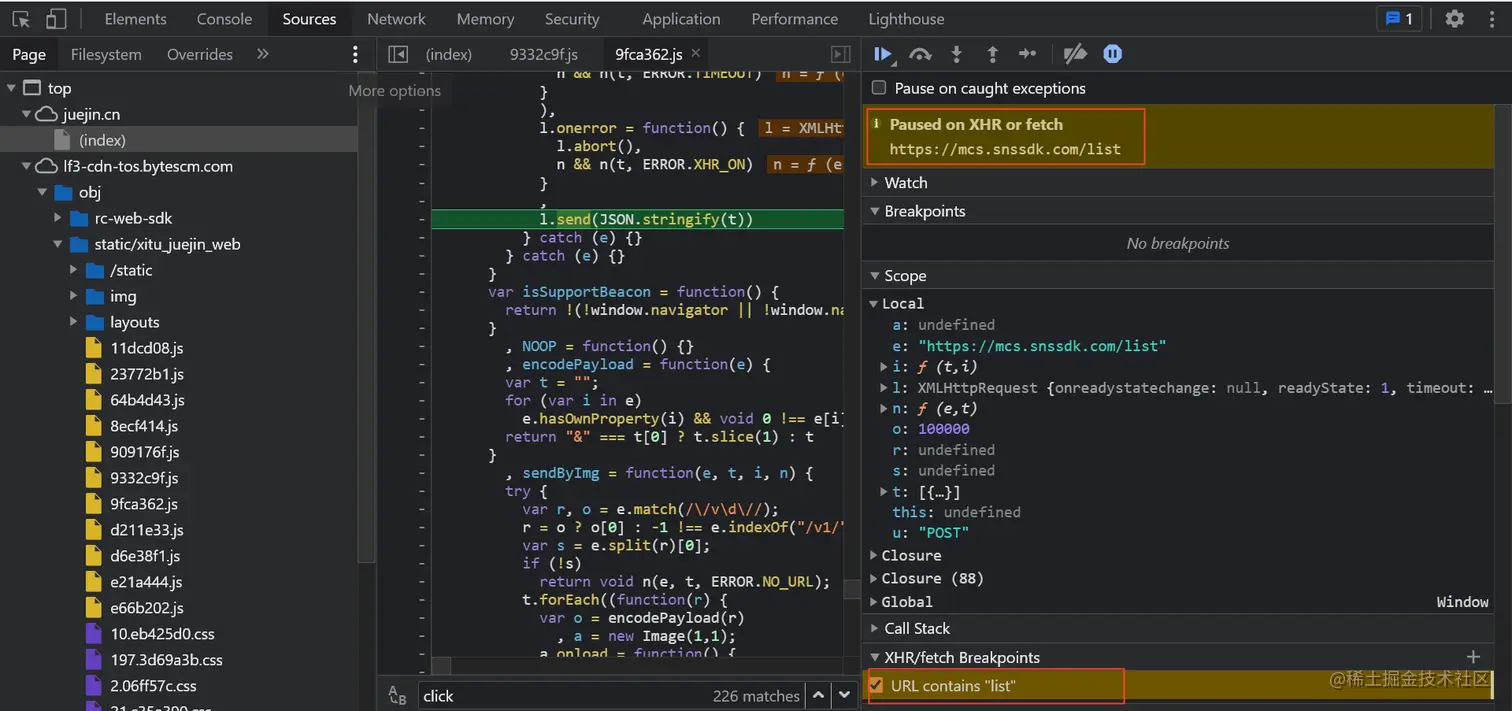Open the Security tab
The image size is (1512, 711).
tap(572, 19)
